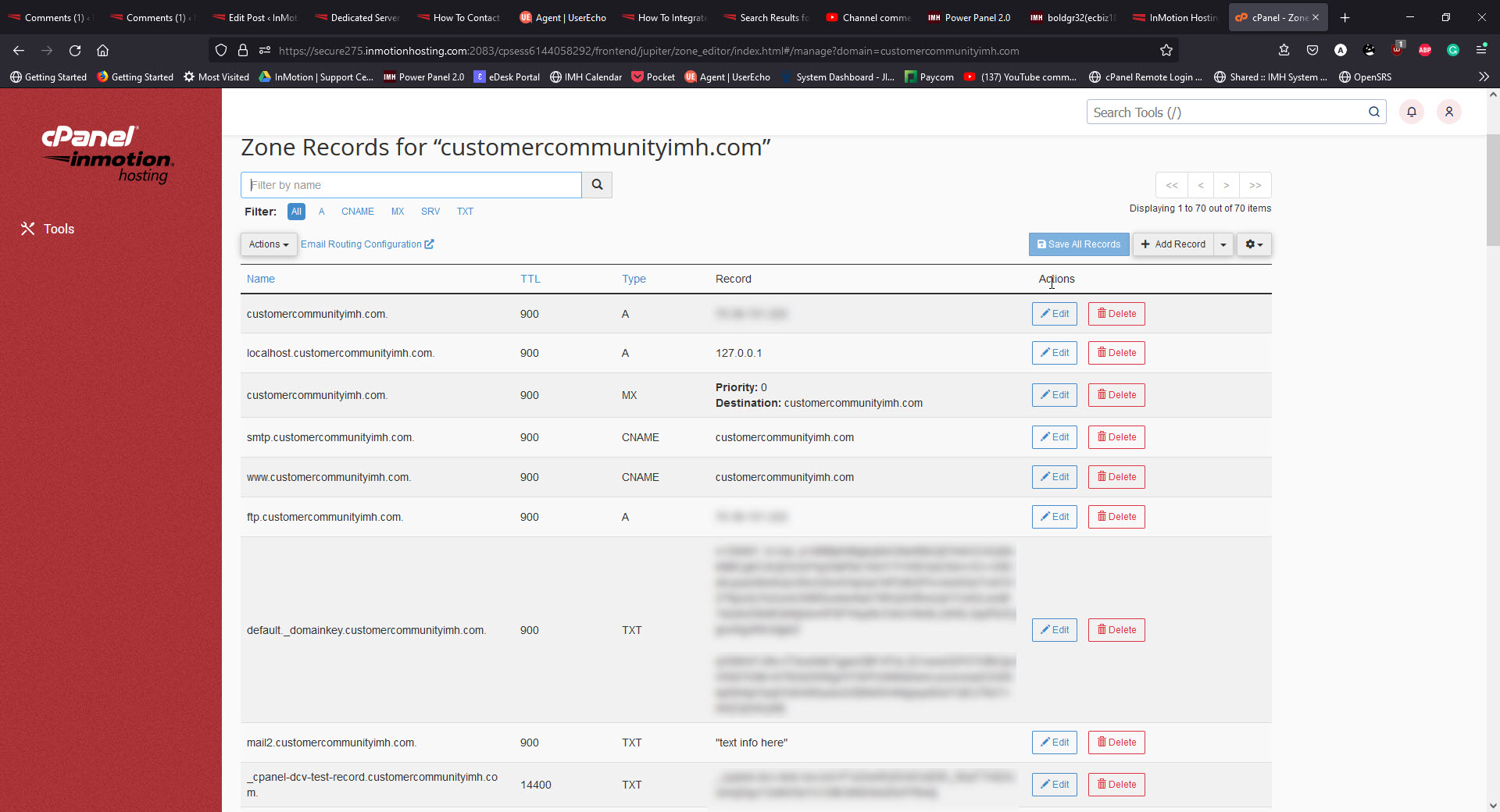Click the Filter by name field
Screen dimensions: 1500x812
coord(411,185)
